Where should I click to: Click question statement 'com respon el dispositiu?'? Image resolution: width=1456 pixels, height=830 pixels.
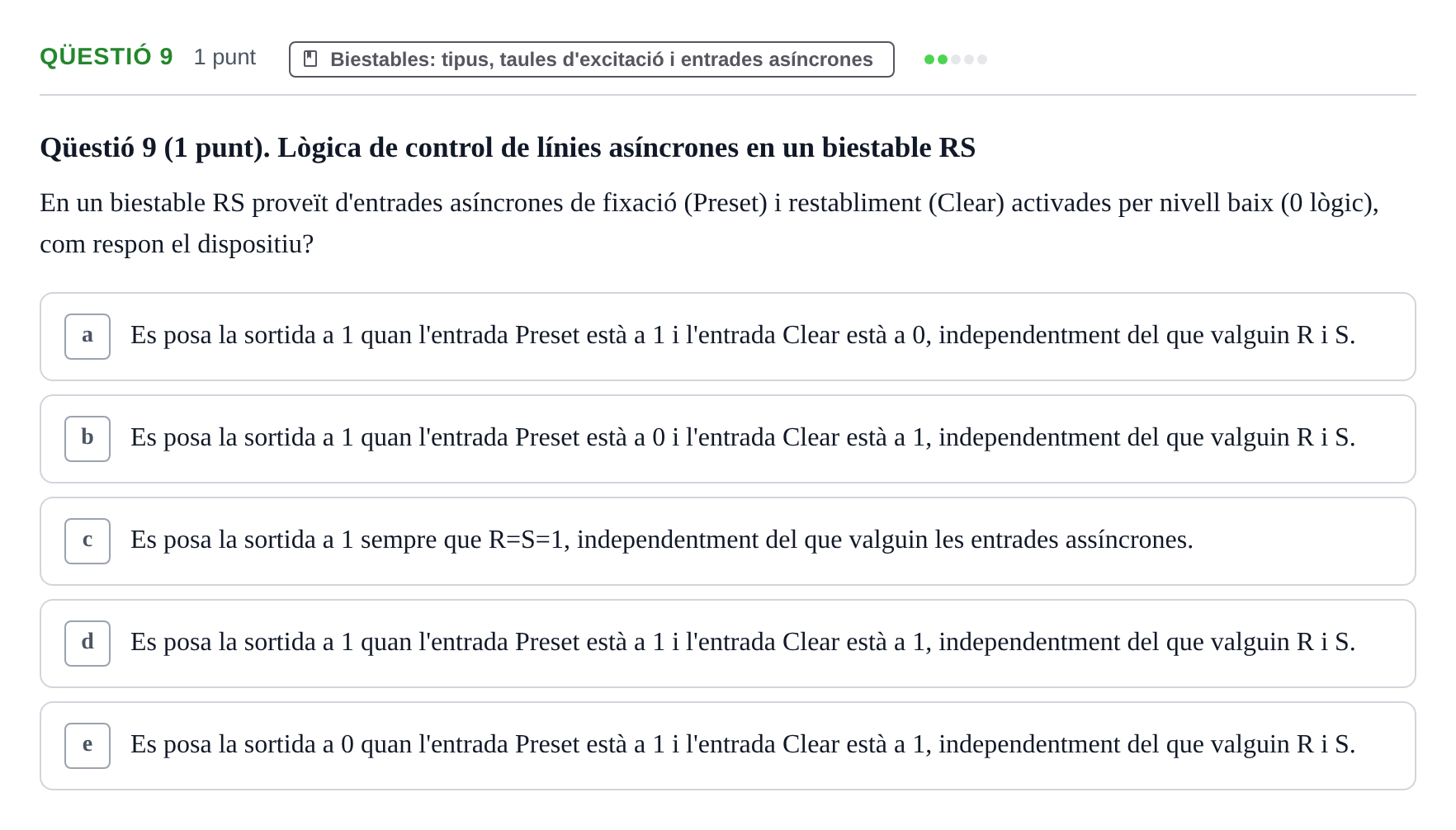tap(177, 244)
